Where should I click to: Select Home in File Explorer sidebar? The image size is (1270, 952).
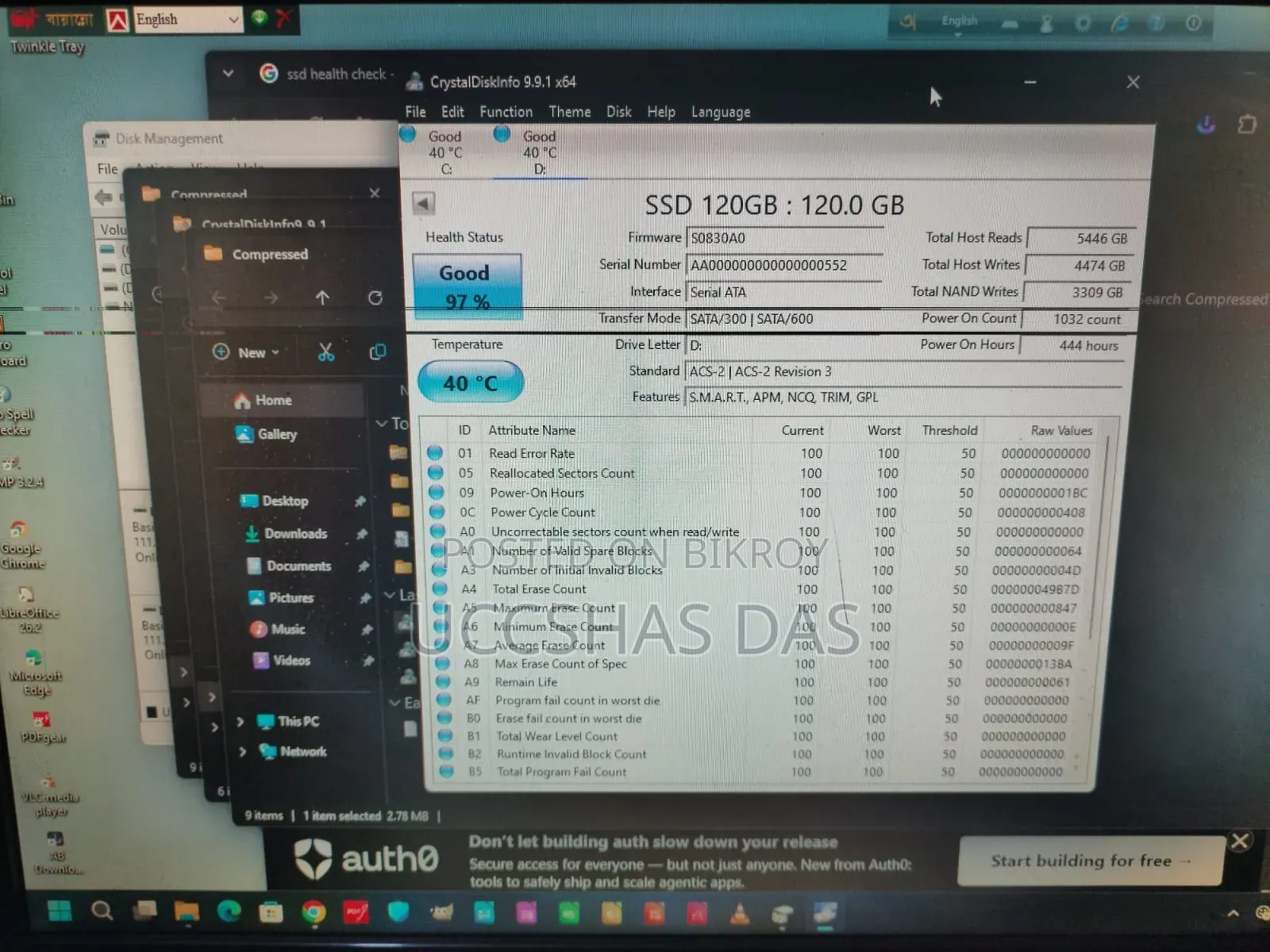coord(283,401)
